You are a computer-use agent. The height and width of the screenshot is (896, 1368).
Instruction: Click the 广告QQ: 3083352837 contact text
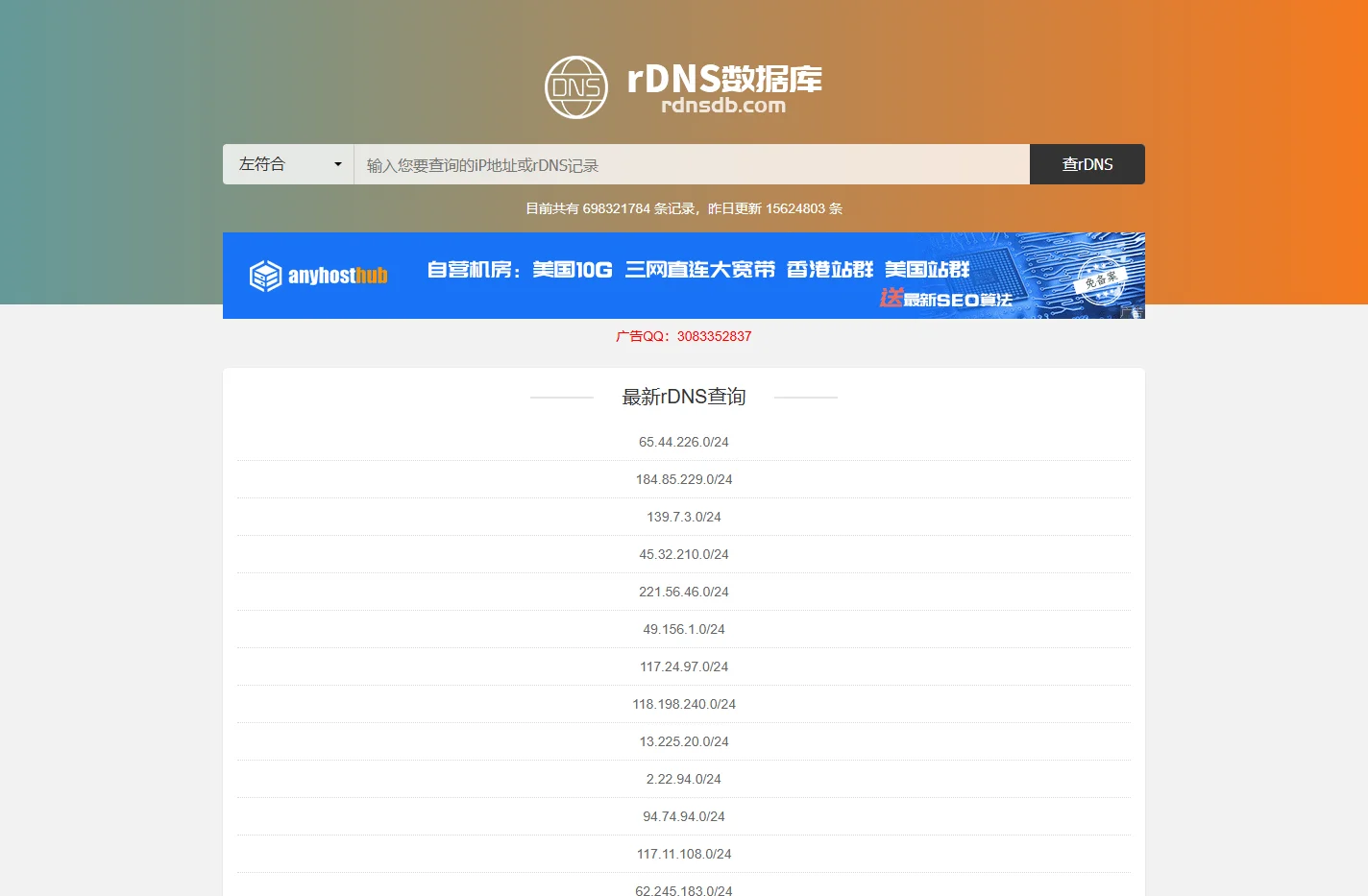(684, 336)
